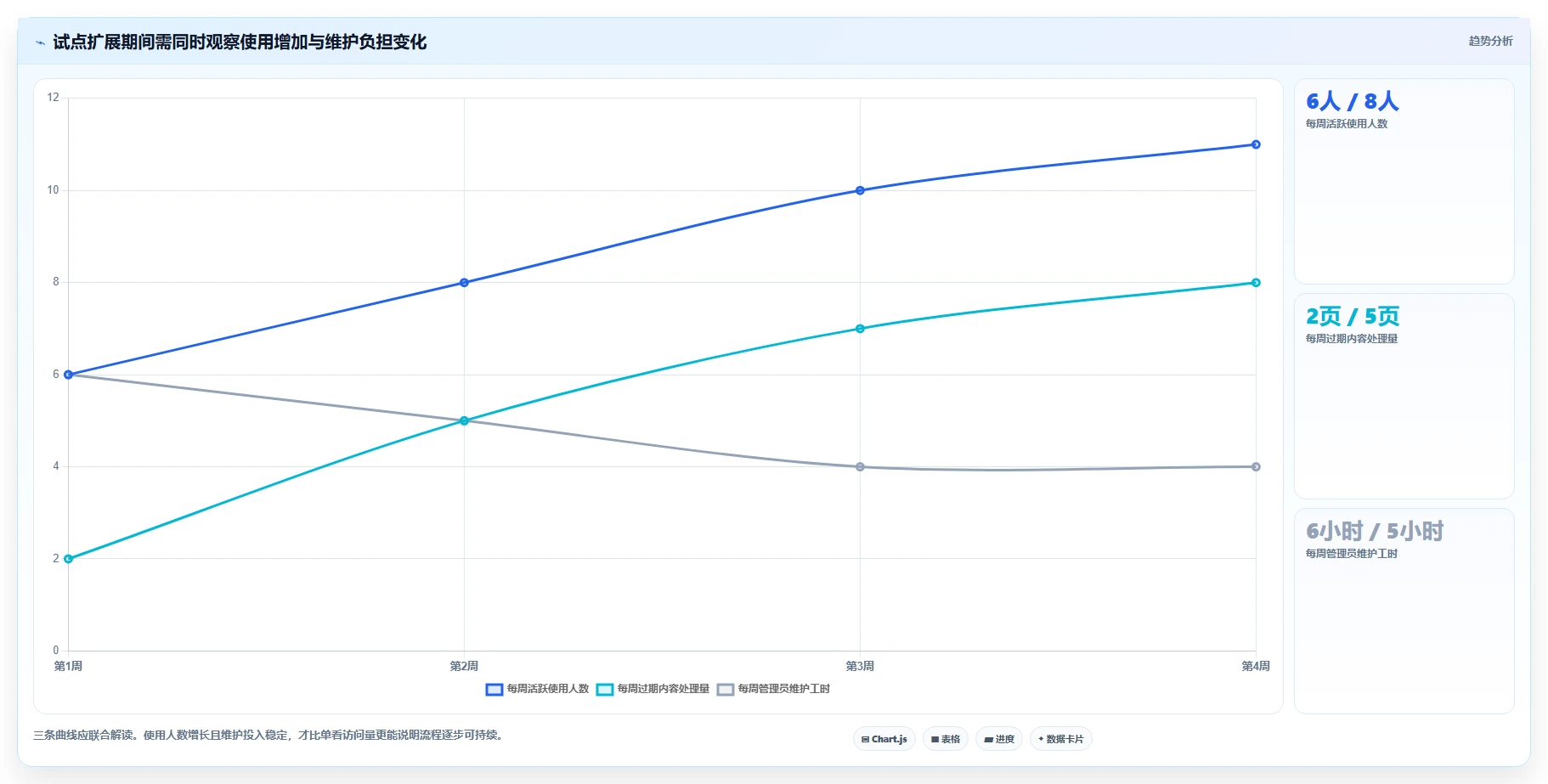Click the blue 第3周 data point at 10
Image resolution: width=1548 pixels, height=784 pixels.
pos(860,190)
